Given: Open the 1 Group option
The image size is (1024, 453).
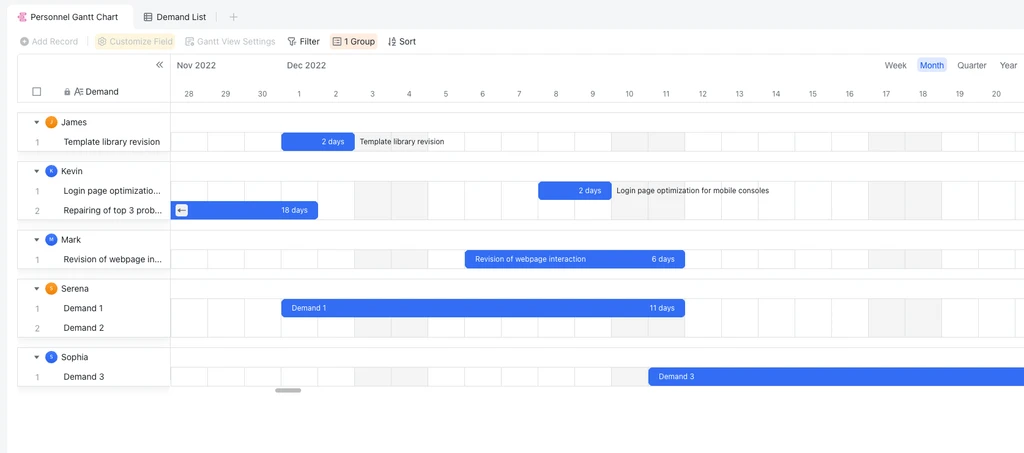Looking at the screenshot, I should pyautogui.click(x=353, y=42).
